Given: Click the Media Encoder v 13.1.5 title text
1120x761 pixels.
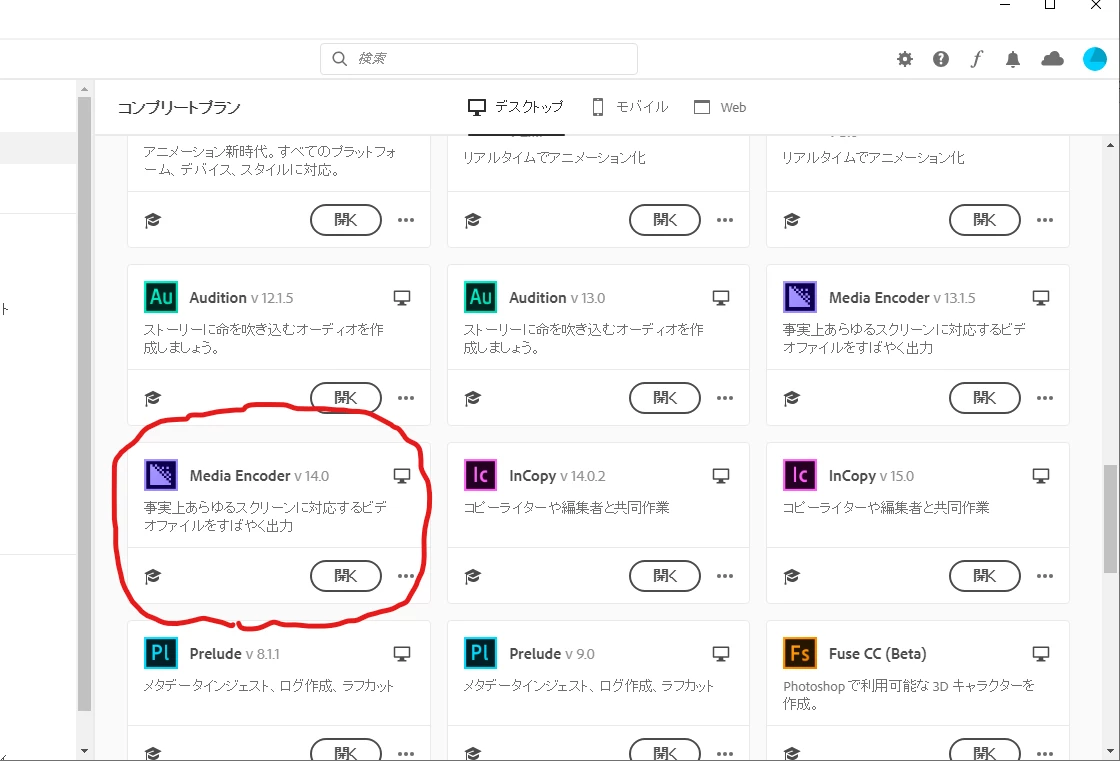Looking at the screenshot, I should coord(901,298).
